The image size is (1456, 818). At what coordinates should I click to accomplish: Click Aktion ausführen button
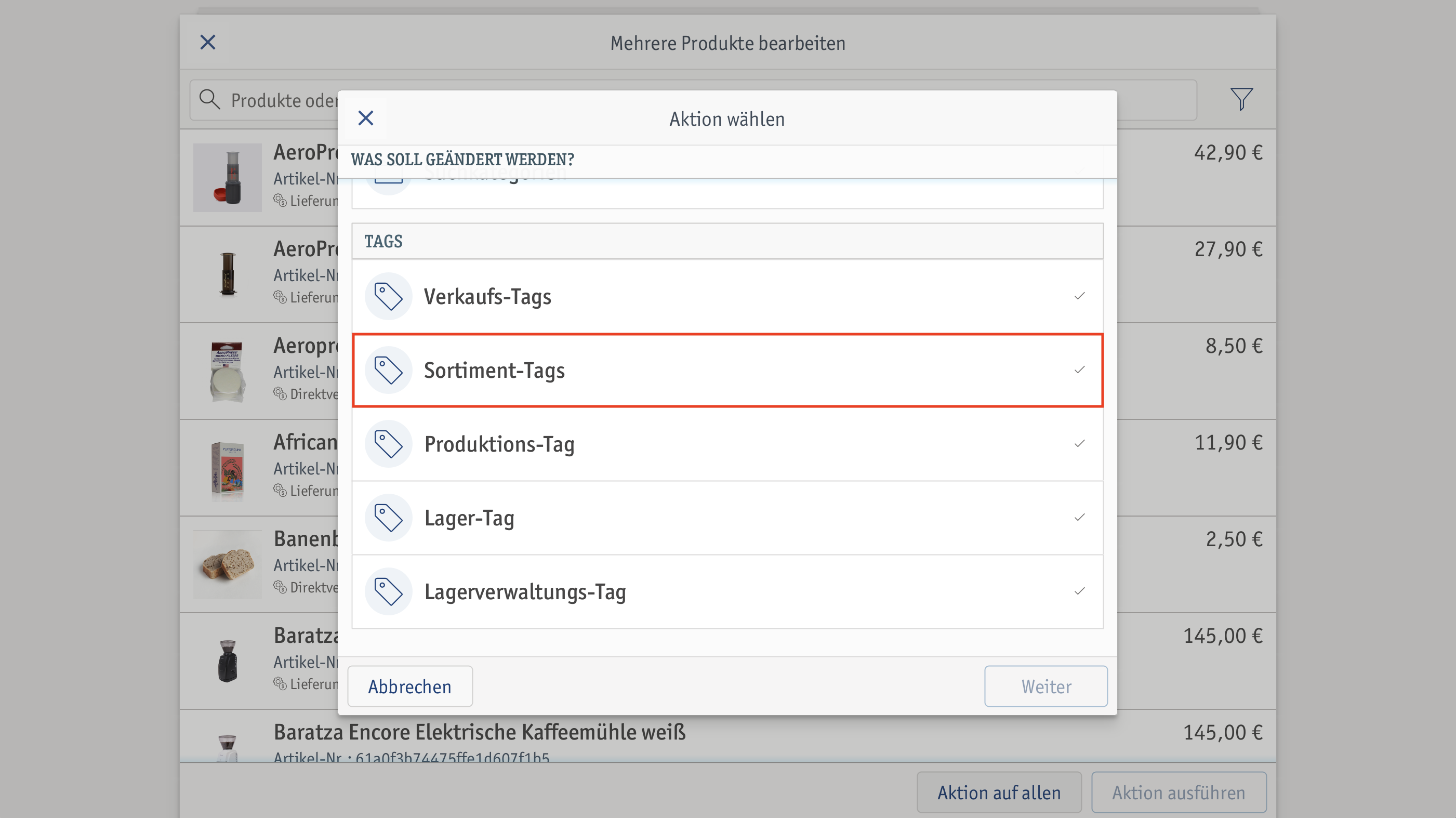pyautogui.click(x=1179, y=793)
